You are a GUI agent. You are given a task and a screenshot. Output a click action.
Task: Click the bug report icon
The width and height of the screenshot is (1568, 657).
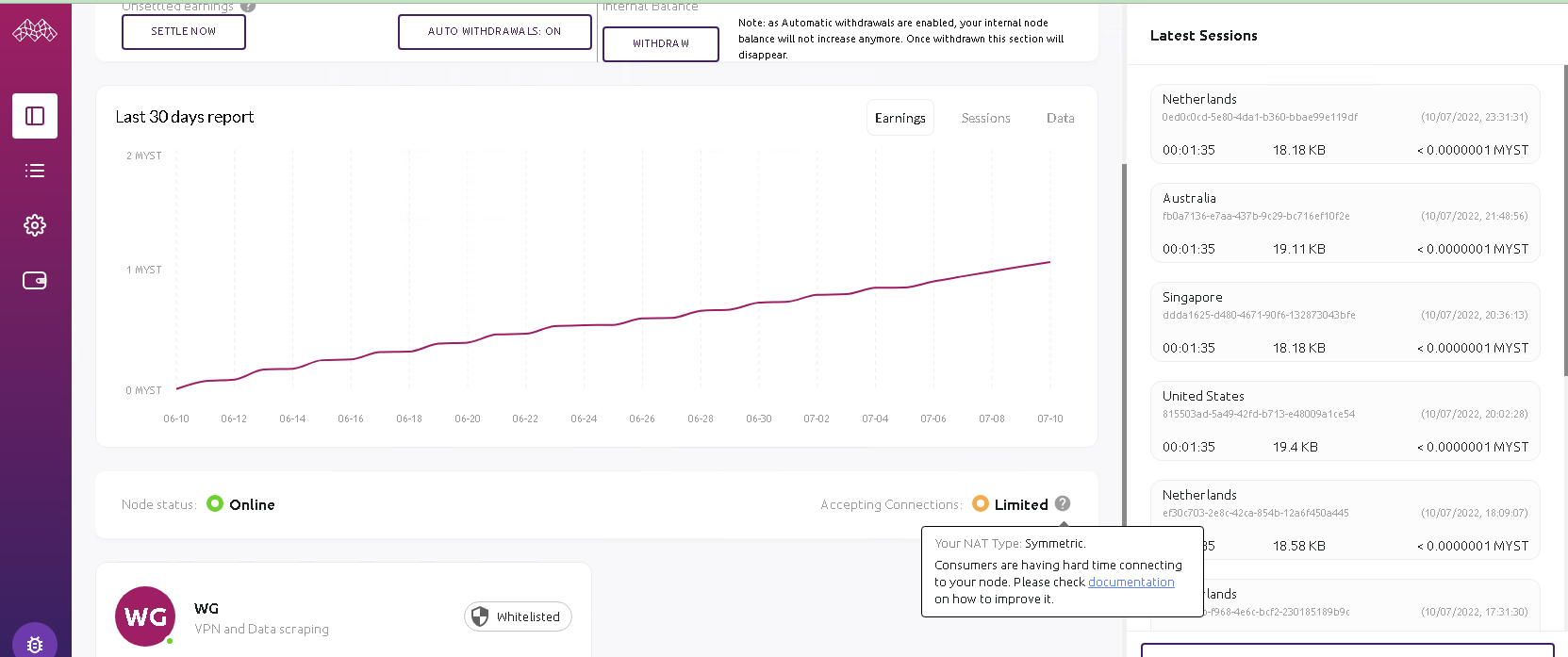tap(35, 645)
